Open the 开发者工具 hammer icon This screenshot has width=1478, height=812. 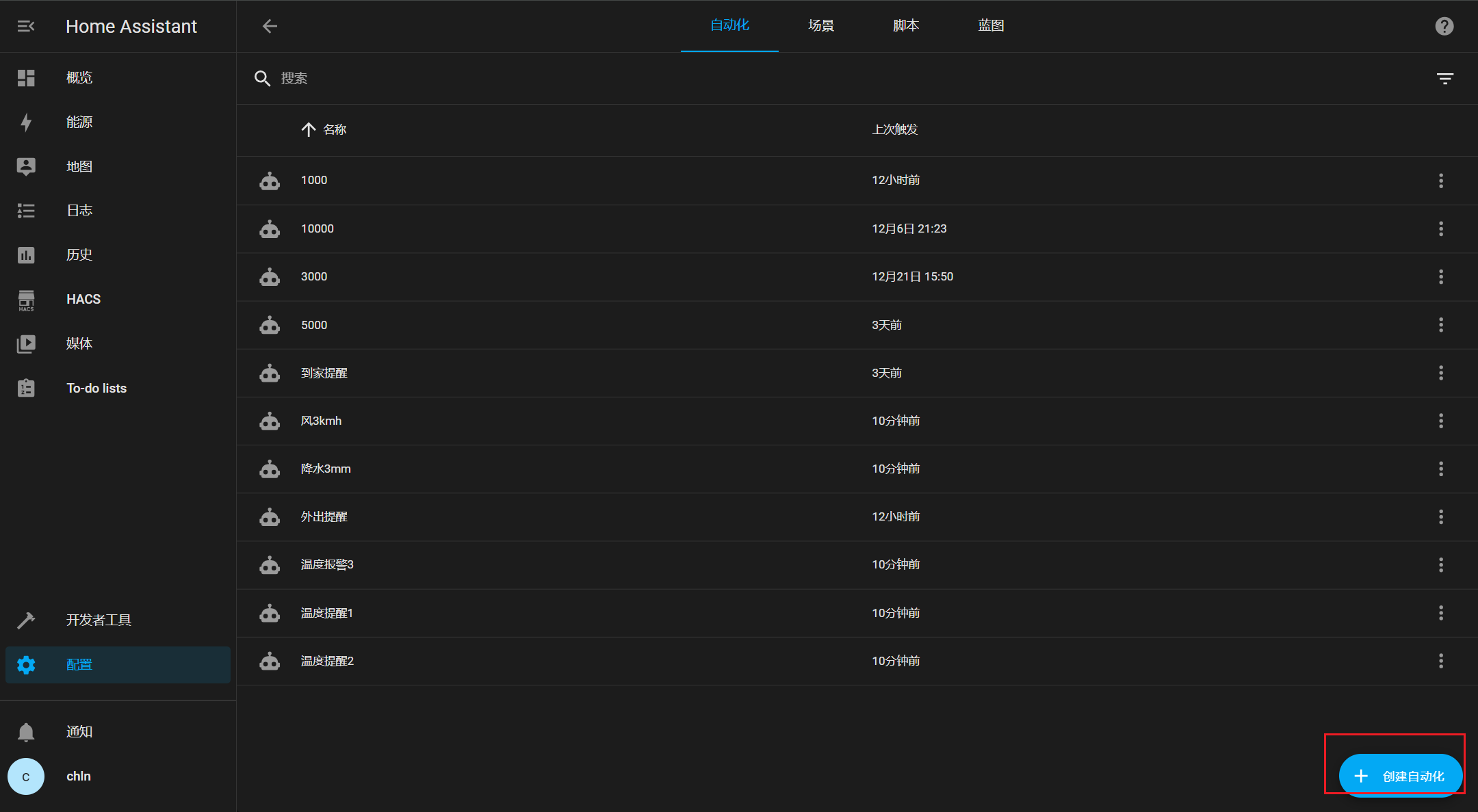pyautogui.click(x=26, y=620)
